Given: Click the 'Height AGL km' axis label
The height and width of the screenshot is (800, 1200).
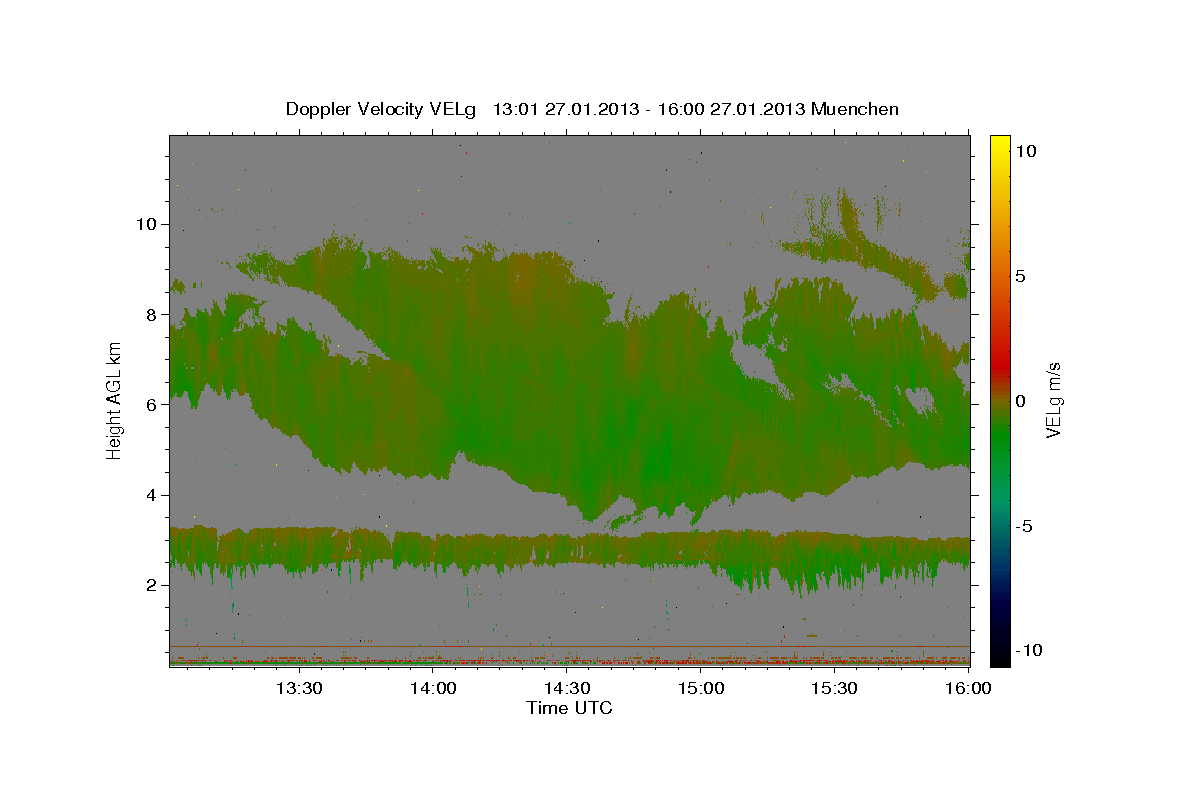Looking at the screenshot, I should click(x=115, y=400).
